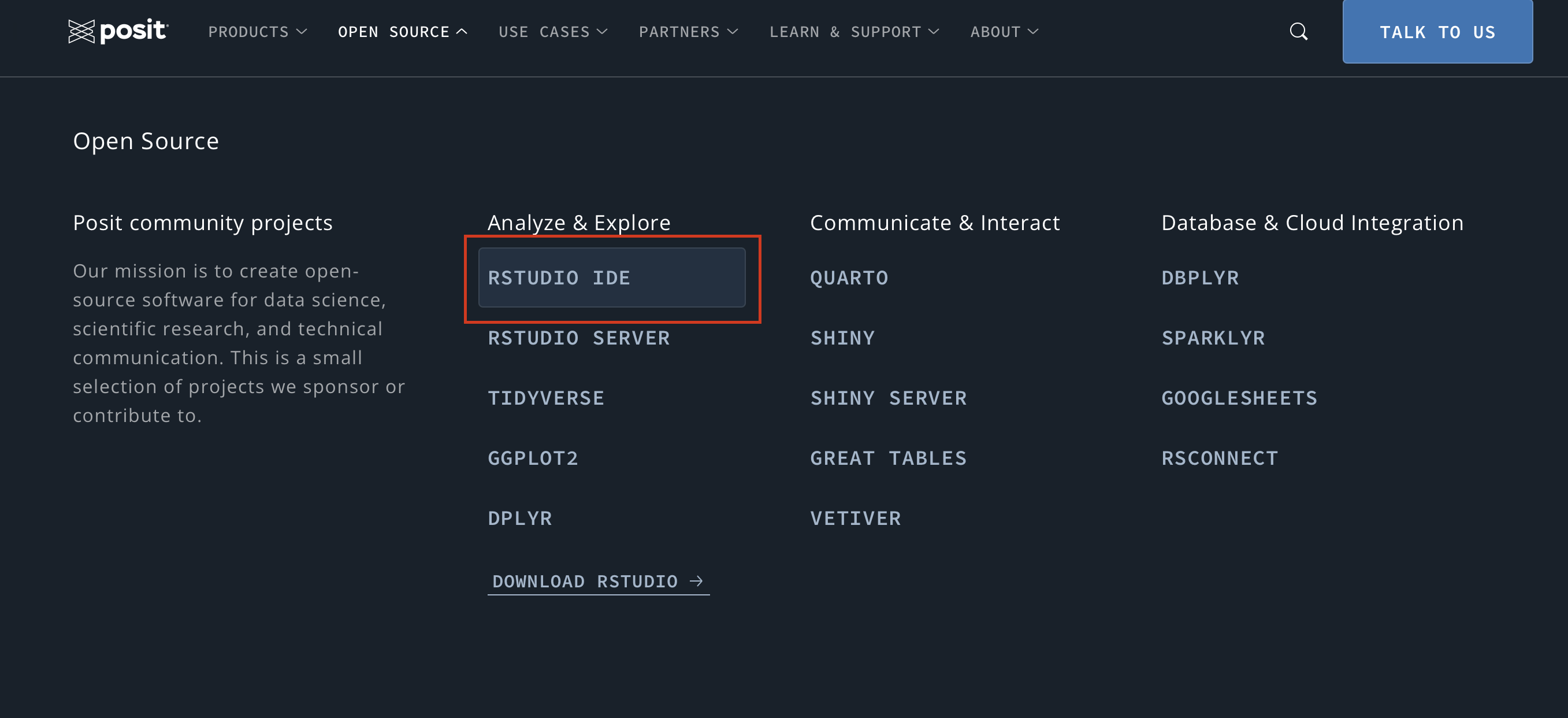Select the RStudio IDE link
Screen dimensions: 1568x718
click(612, 277)
